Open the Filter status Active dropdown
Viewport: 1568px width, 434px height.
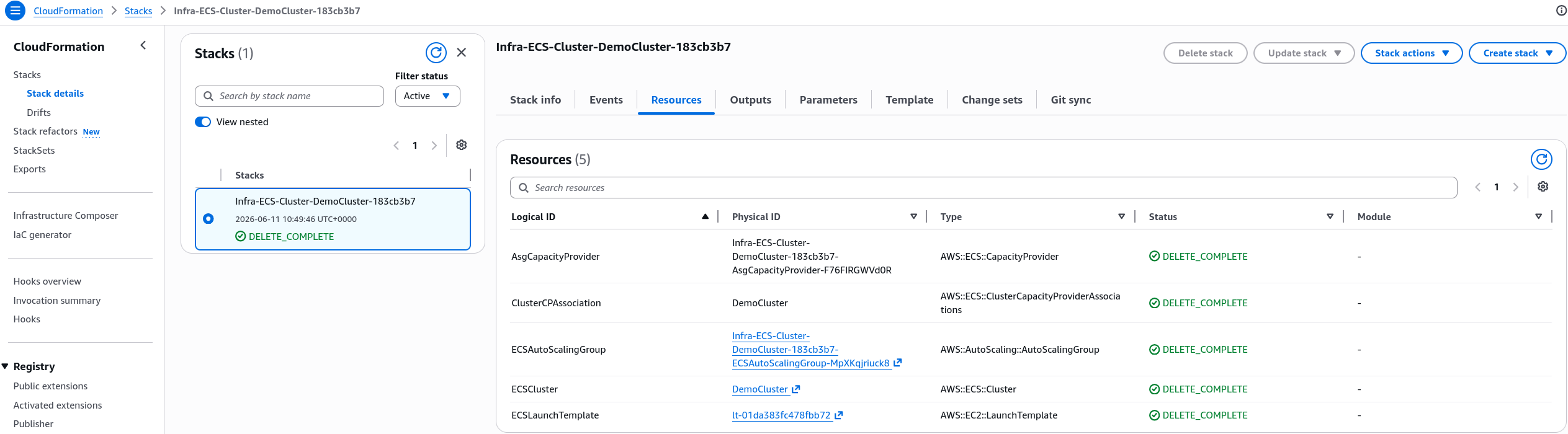tap(428, 96)
